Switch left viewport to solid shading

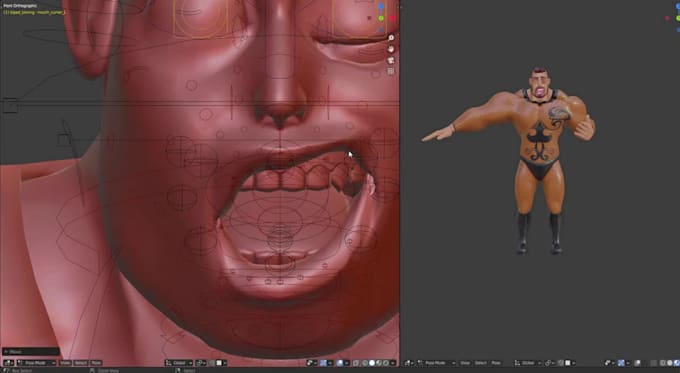pos(372,363)
